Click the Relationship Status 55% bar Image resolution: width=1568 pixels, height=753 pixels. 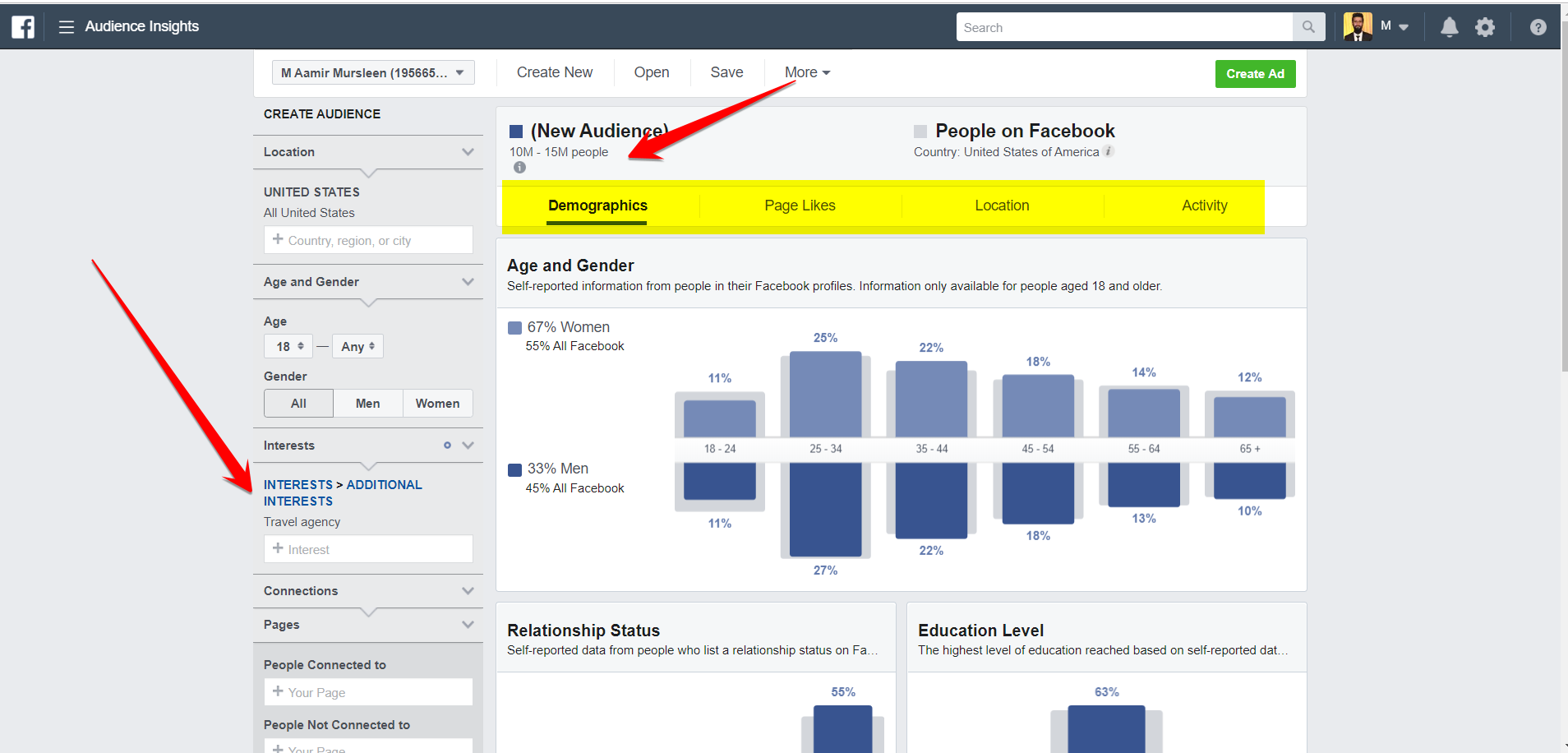pyautogui.click(x=843, y=729)
